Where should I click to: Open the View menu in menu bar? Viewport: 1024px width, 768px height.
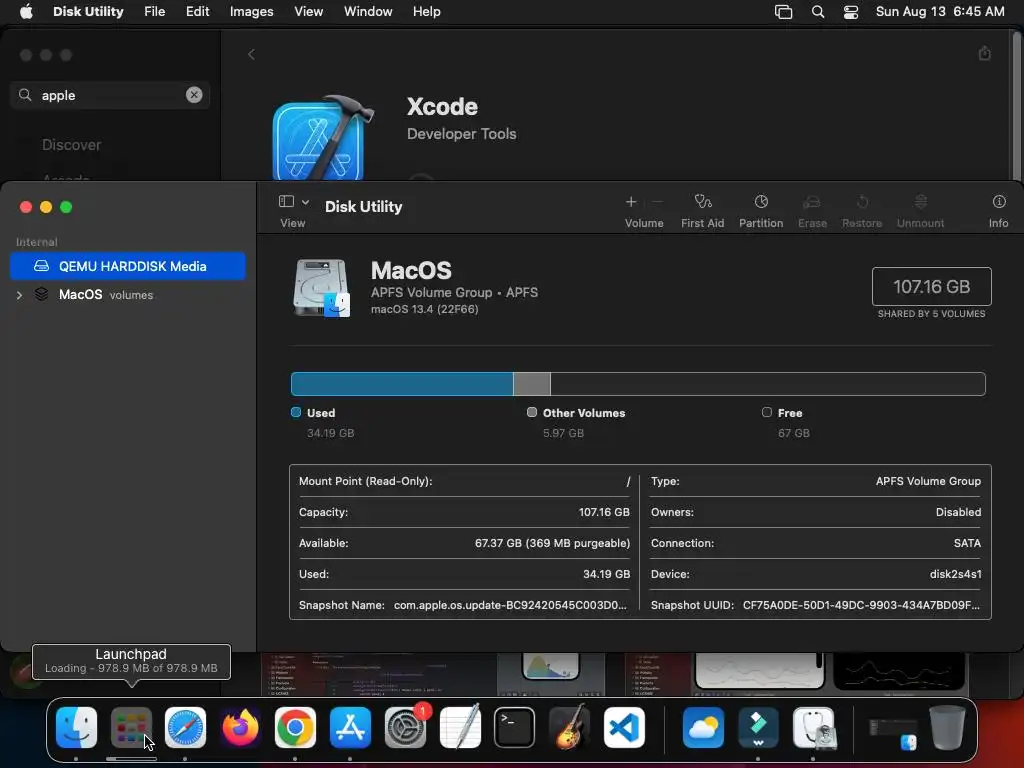308,12
